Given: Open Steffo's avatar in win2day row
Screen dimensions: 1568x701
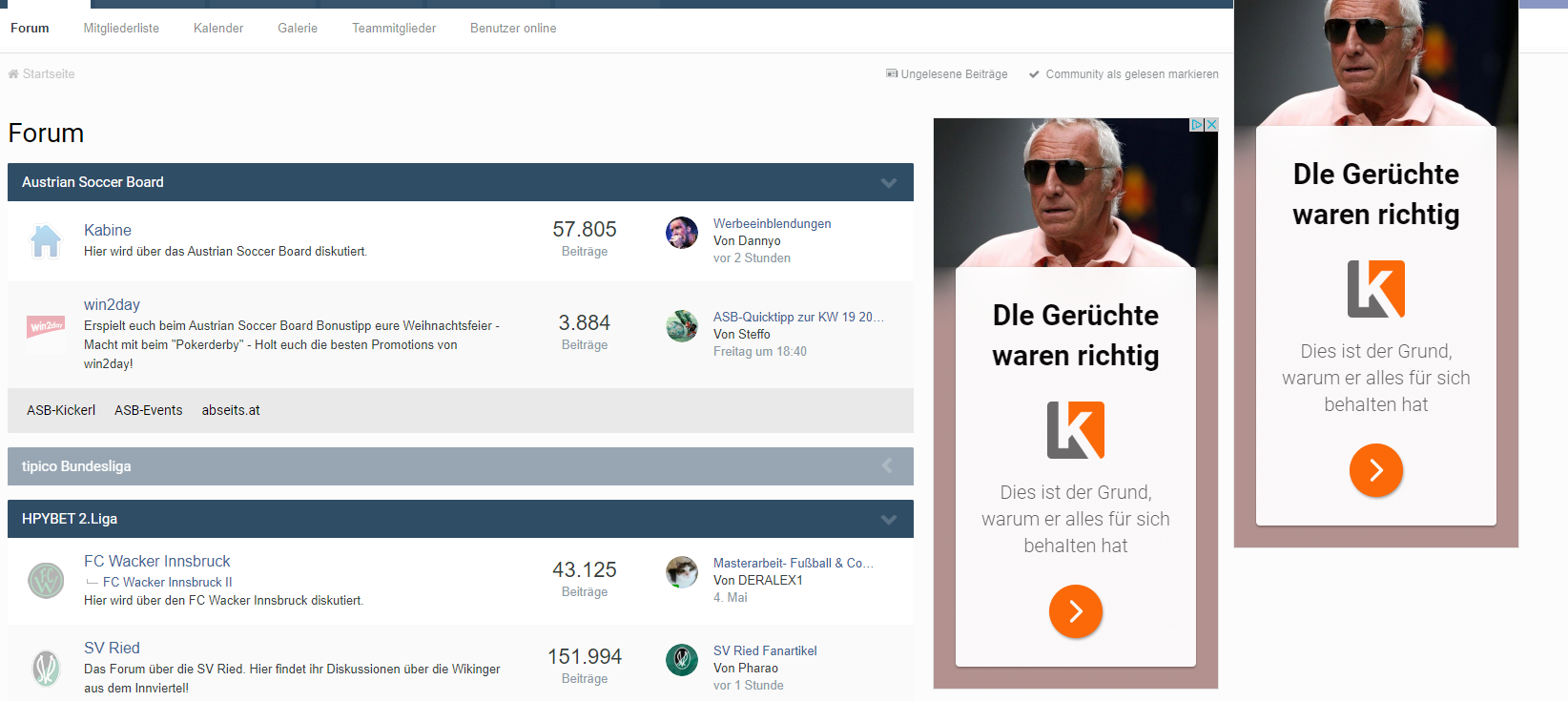Looking at the screenshot, I should point(682,326).
